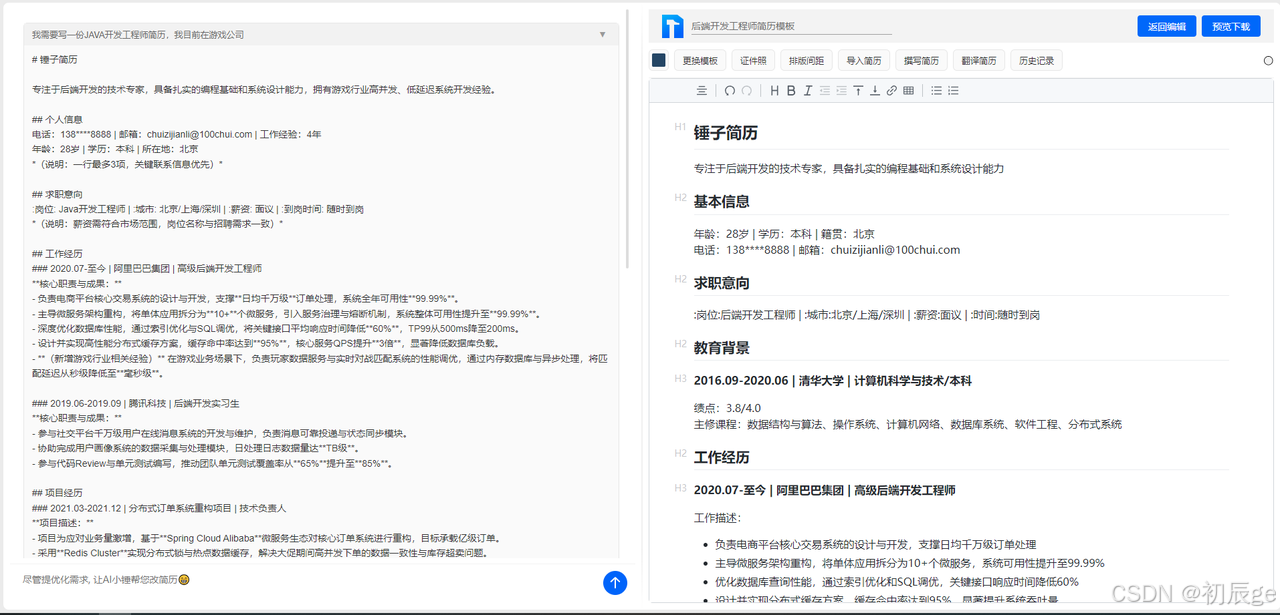This screenshot has width=1280, height=615.
Task: Increase indent of selected text
Action: 842,90
